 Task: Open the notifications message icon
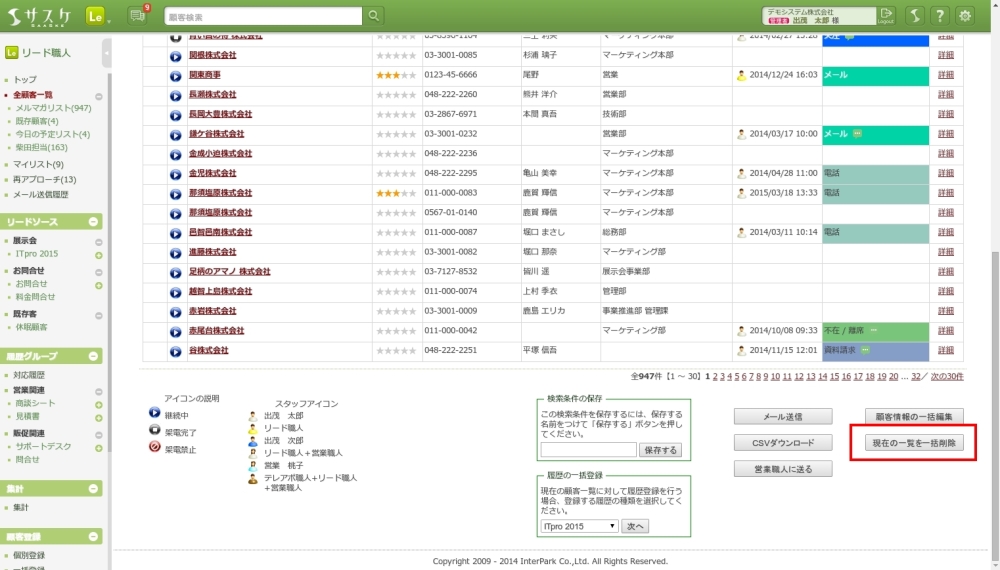coord(137,16)
